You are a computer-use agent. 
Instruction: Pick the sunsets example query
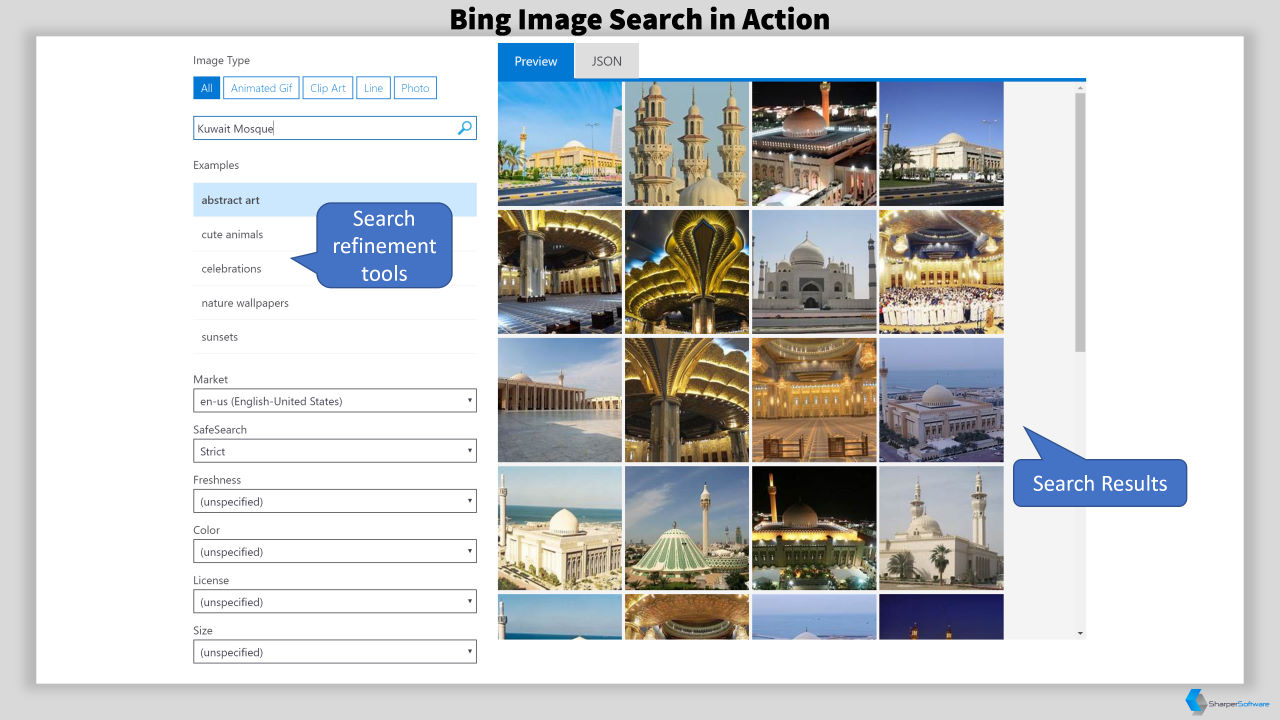point(335,337)
